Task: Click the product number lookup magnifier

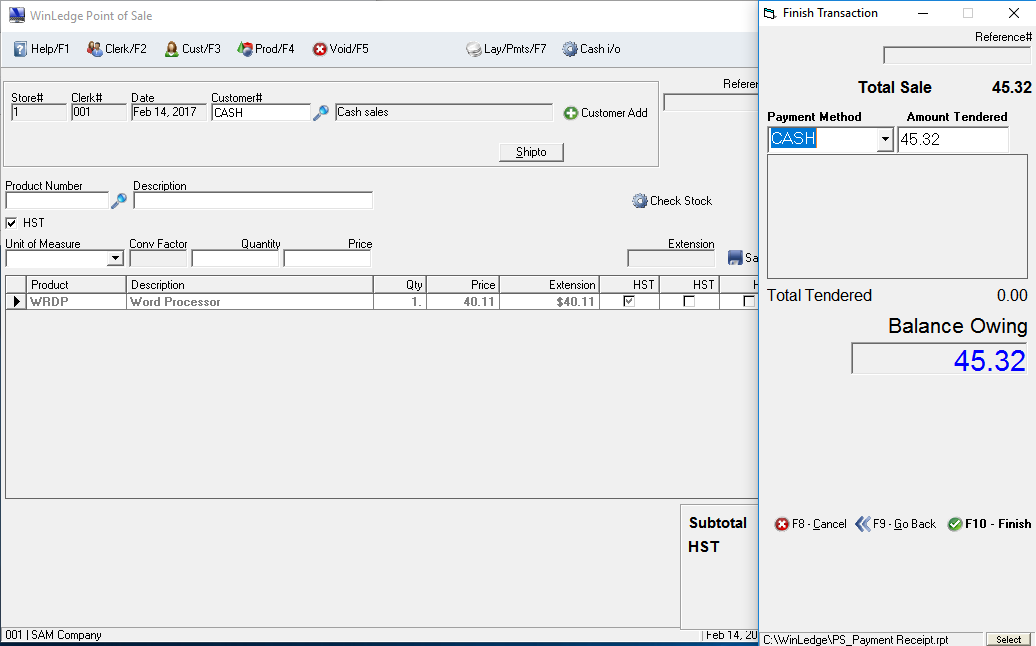Action: (119, 201)
